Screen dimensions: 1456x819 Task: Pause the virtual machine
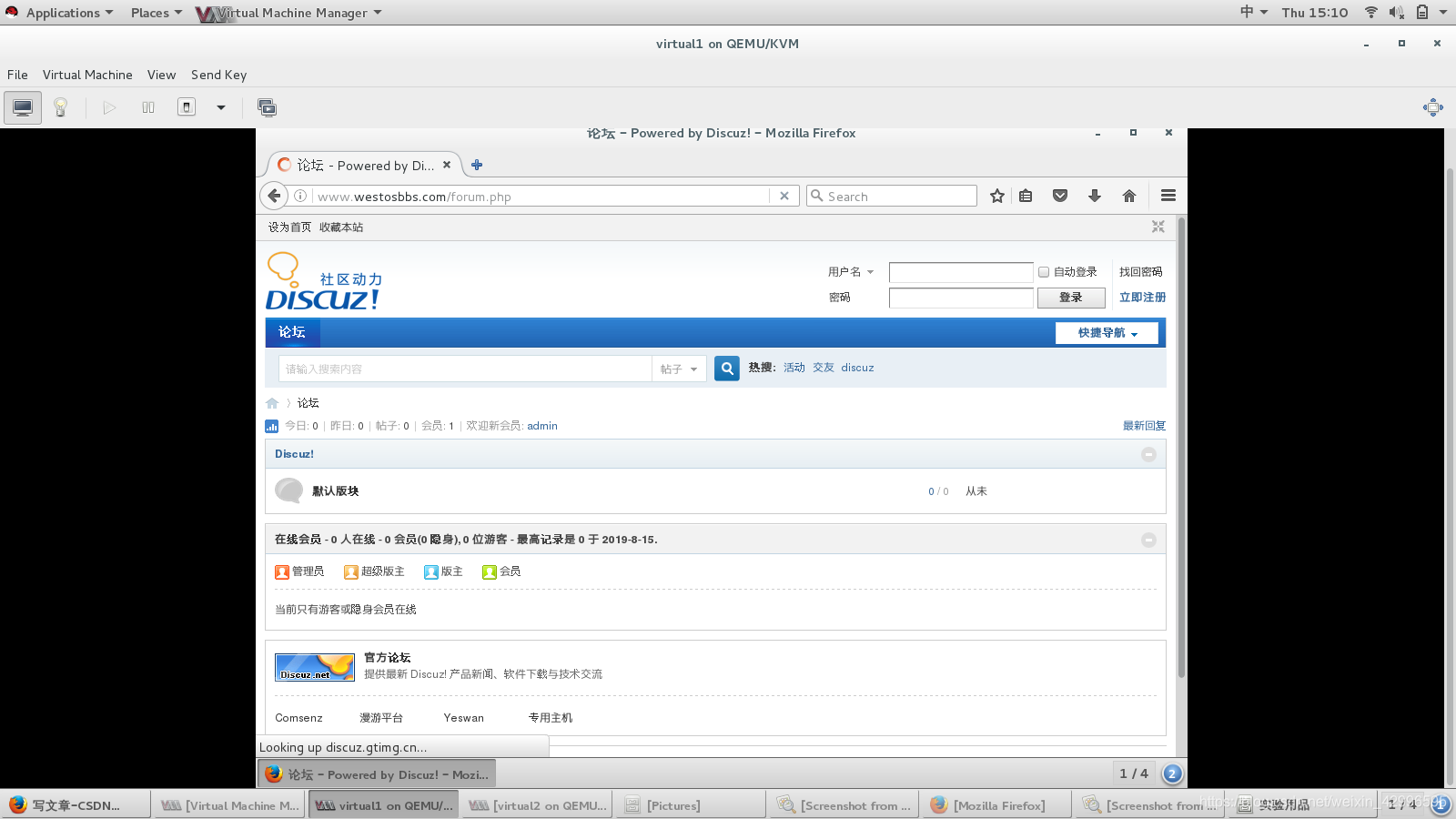[x=148, y=107]
